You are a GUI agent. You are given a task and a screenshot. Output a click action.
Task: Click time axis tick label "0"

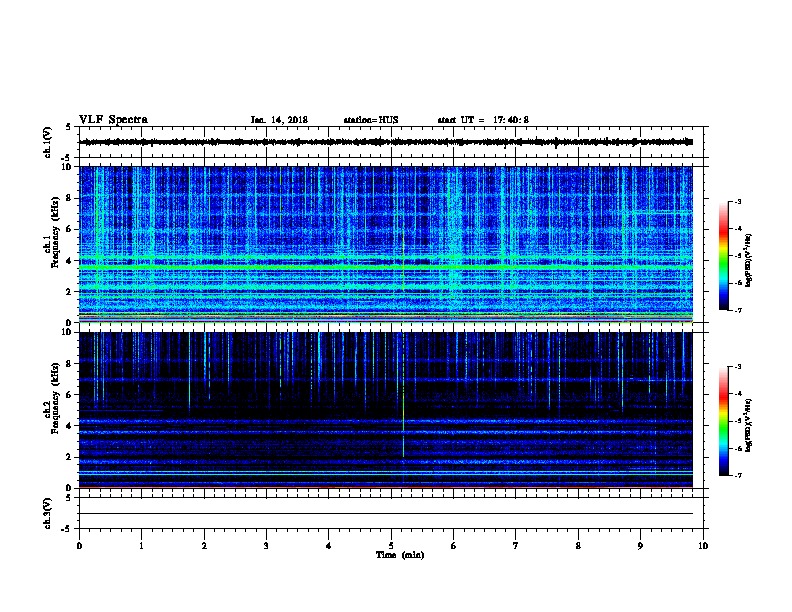[x=79, y=546]
